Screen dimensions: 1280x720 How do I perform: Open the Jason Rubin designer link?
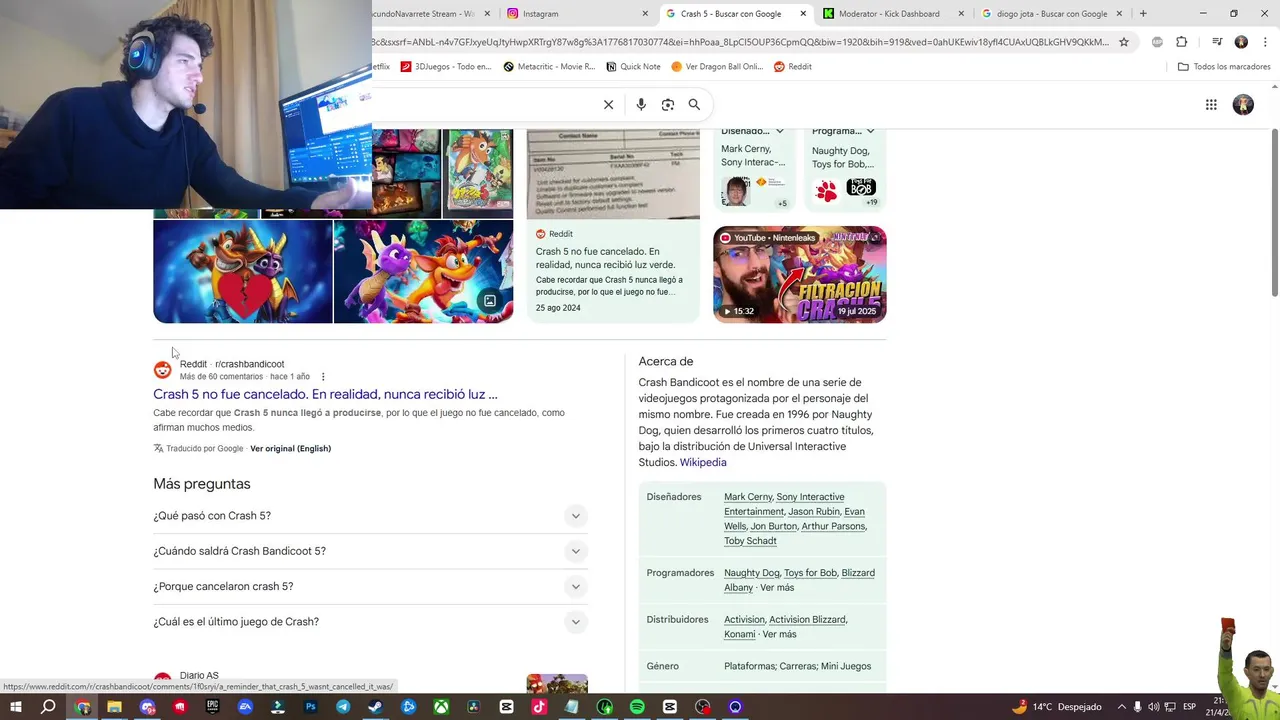coord(813,512)
